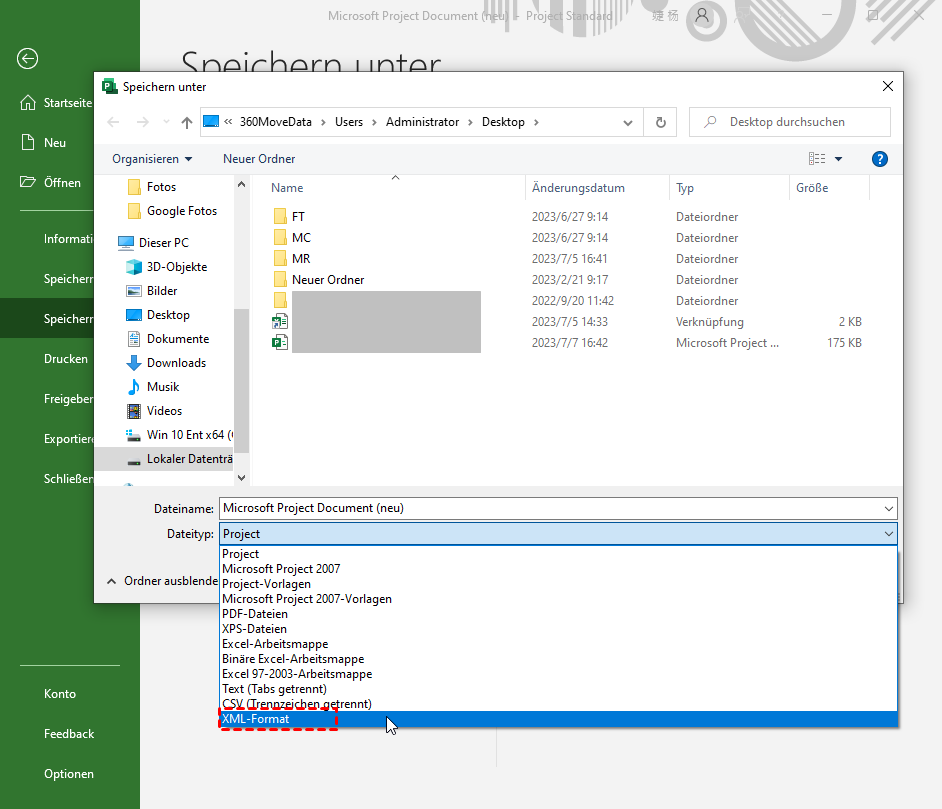Open Startseite in the green sidebar

coord(56,103)
